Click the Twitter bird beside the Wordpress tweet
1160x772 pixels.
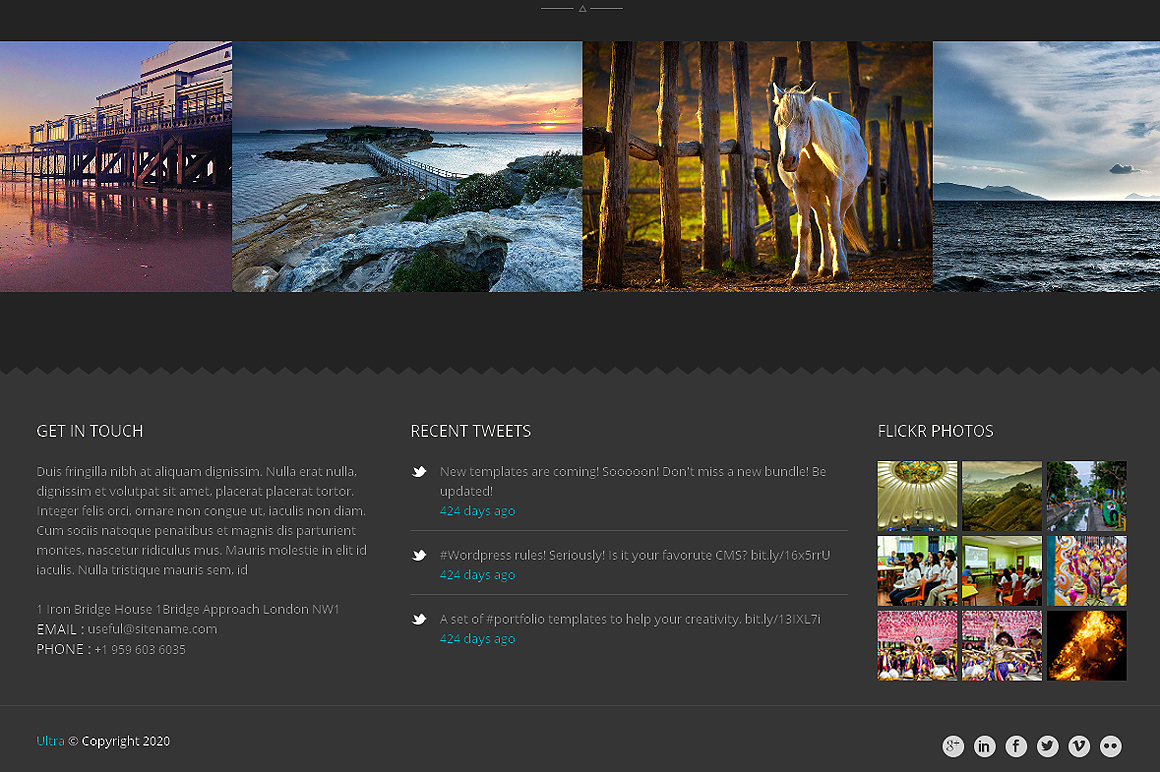click(419, 554)
